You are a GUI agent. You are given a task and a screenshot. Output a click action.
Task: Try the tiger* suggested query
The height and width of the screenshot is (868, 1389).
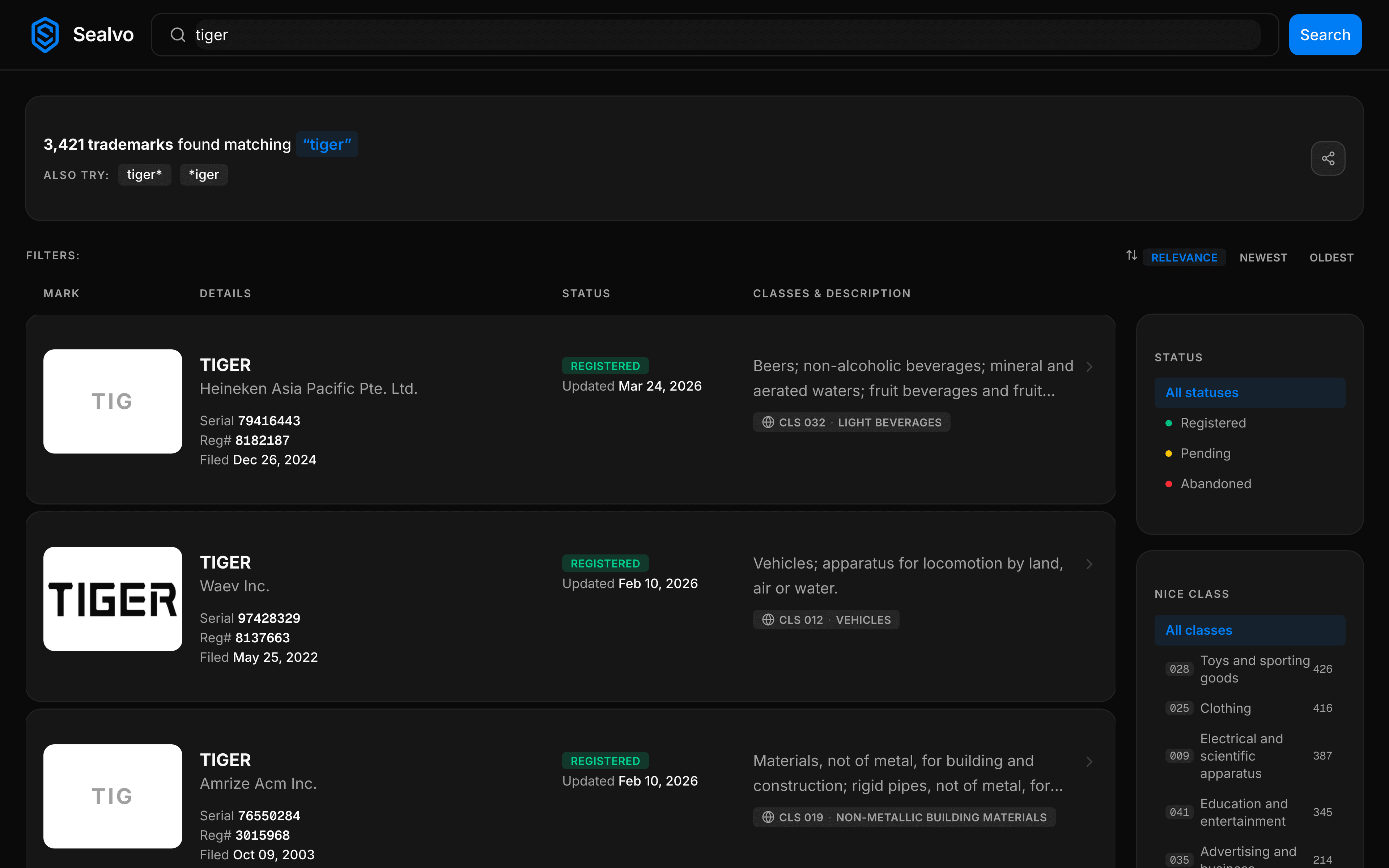pyautogui.click(x=145, y=175)
